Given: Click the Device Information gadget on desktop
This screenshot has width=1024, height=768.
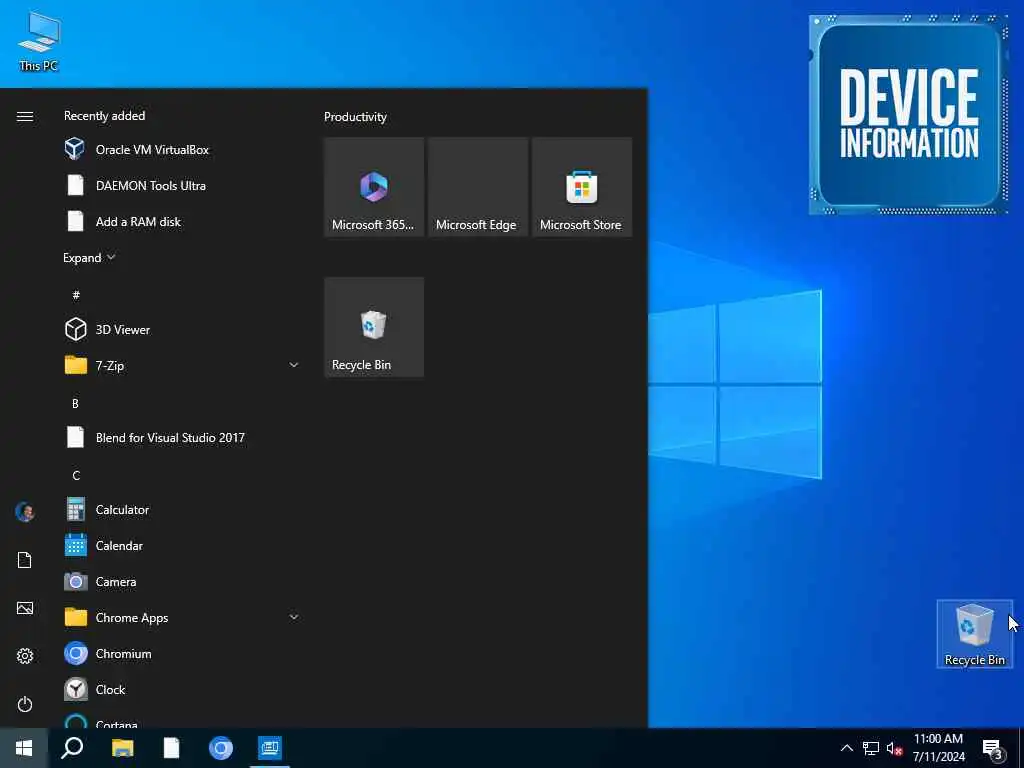Looking at the screenshot, I should click(908, 115).
